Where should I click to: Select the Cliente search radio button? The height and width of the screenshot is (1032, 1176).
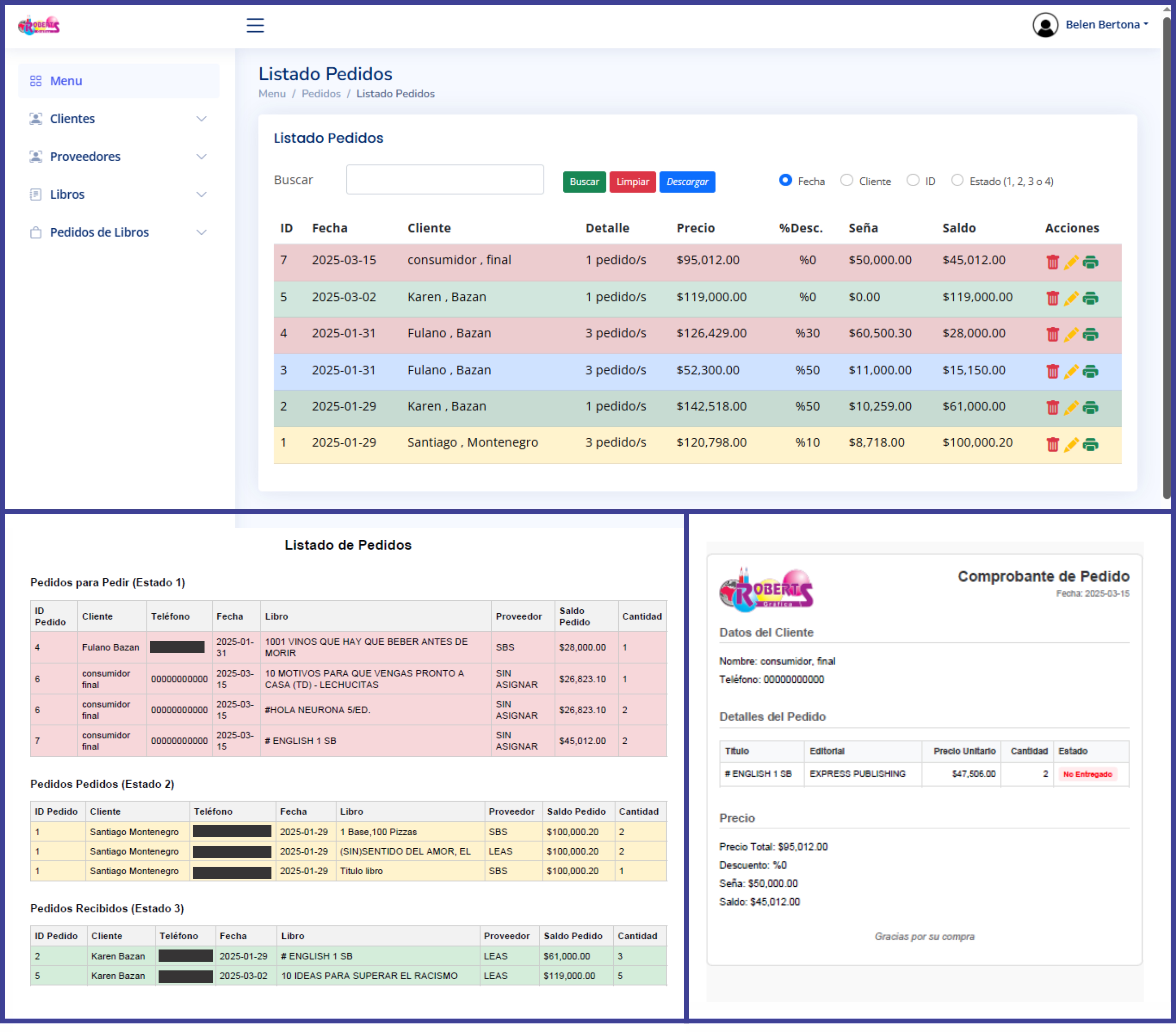point(846,180)
